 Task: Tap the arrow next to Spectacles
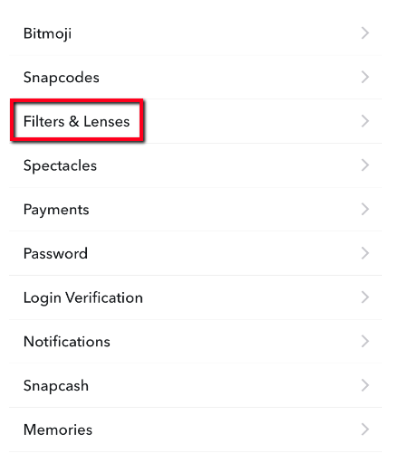pos(365,165)
